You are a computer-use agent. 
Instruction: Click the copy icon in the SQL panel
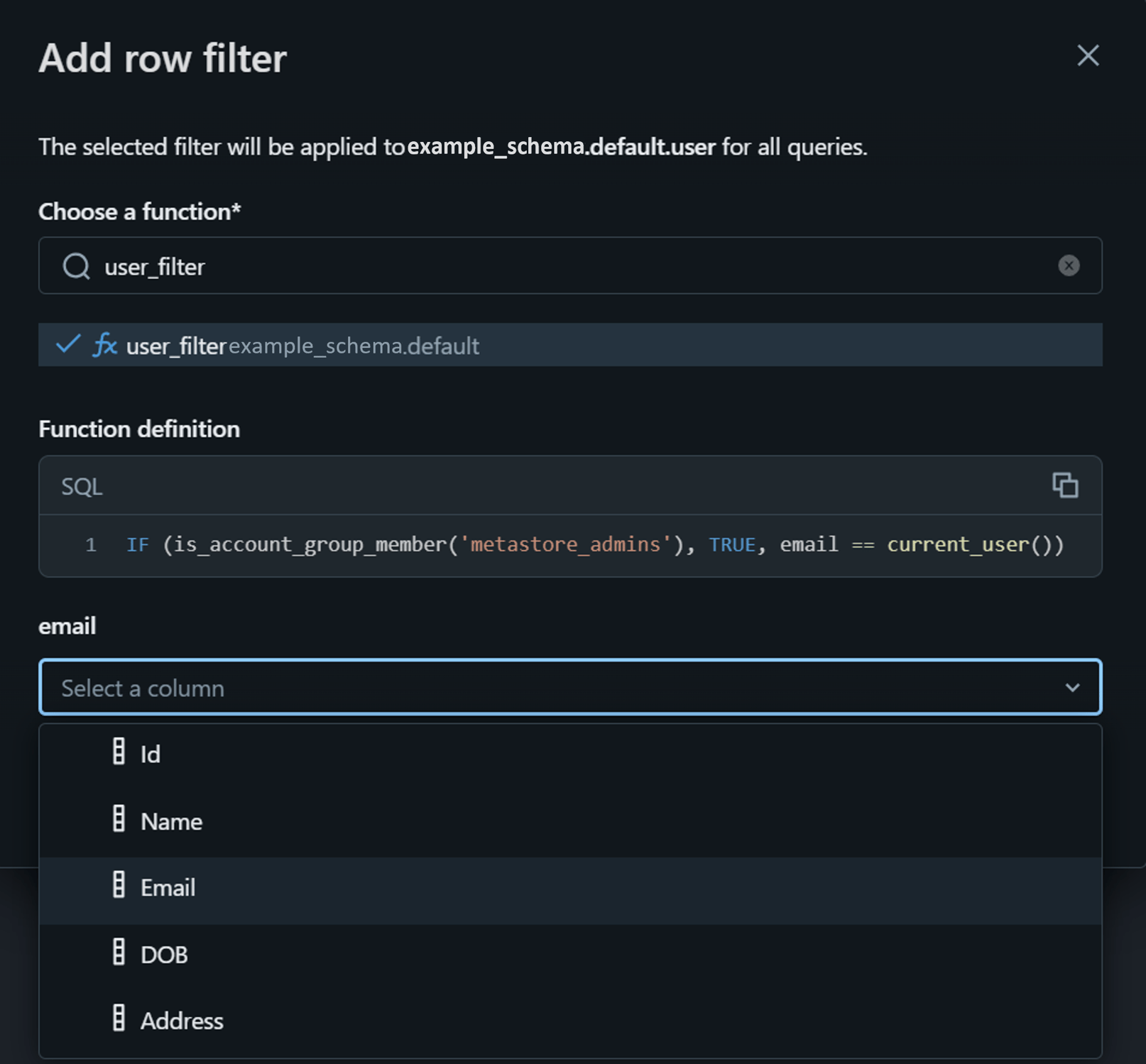tap(1064, 486)
